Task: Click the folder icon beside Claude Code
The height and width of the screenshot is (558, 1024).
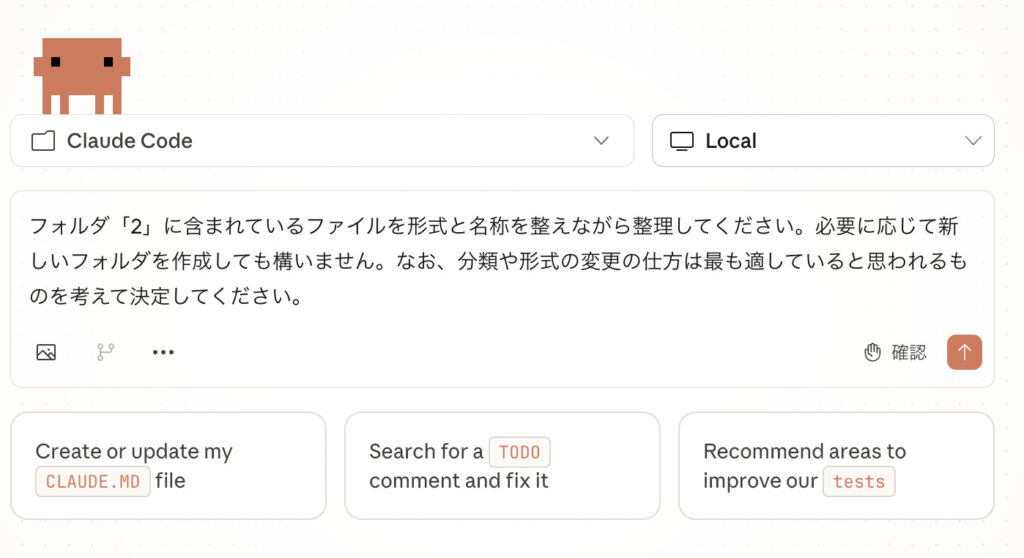Action: 43,141
